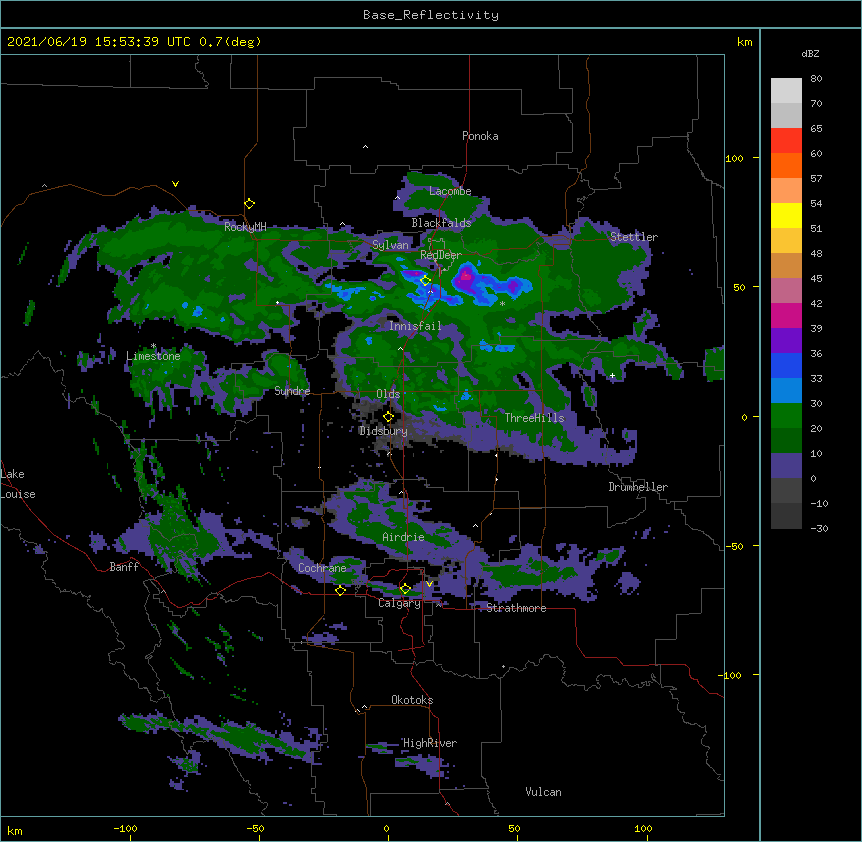Click the dBZ legend heading
This screenshot has width=862, height=842.
coord(810,53)
